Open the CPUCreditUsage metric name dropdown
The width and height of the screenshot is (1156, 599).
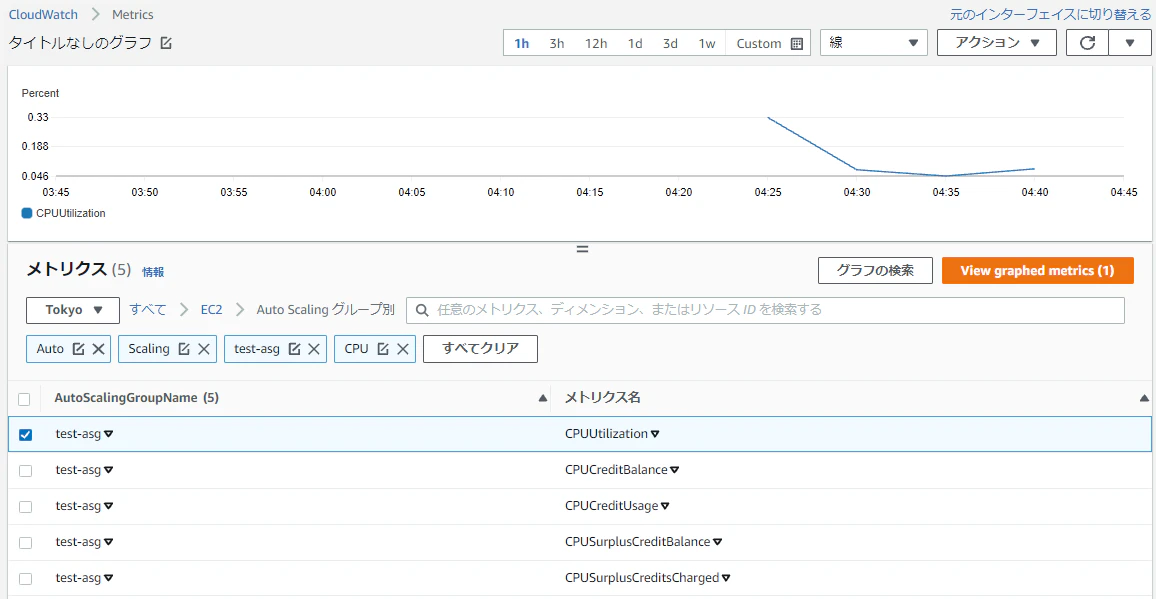[x=665, y=506]
